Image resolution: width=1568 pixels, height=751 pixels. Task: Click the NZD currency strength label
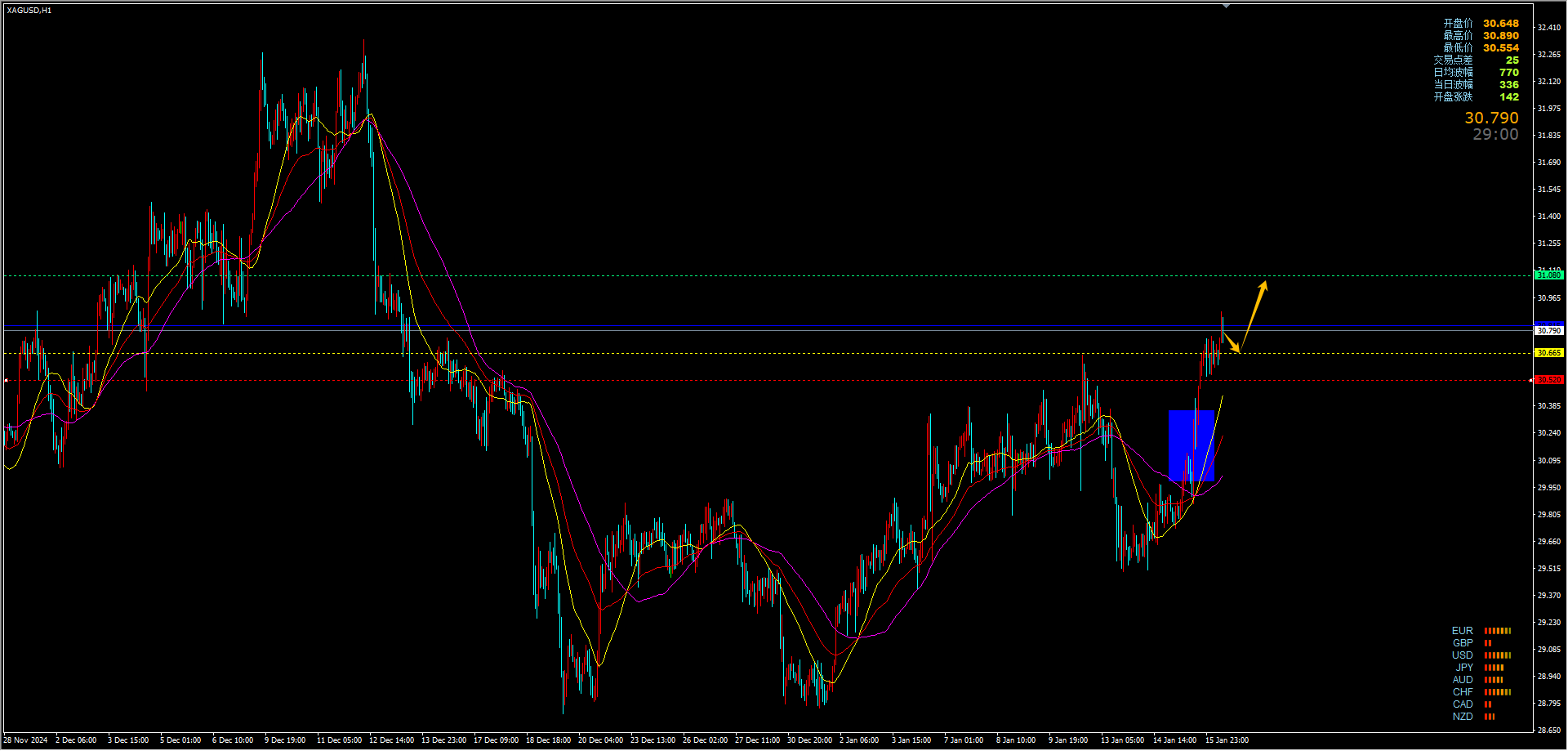1462,717
